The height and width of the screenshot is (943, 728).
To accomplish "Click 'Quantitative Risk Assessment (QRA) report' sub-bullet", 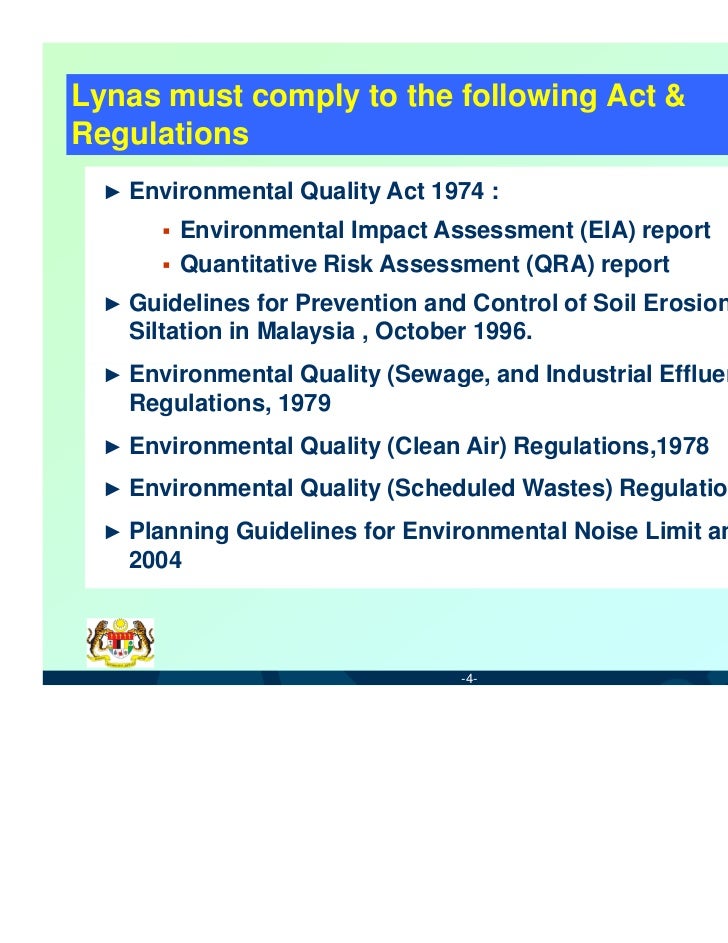I will point(425,264).
